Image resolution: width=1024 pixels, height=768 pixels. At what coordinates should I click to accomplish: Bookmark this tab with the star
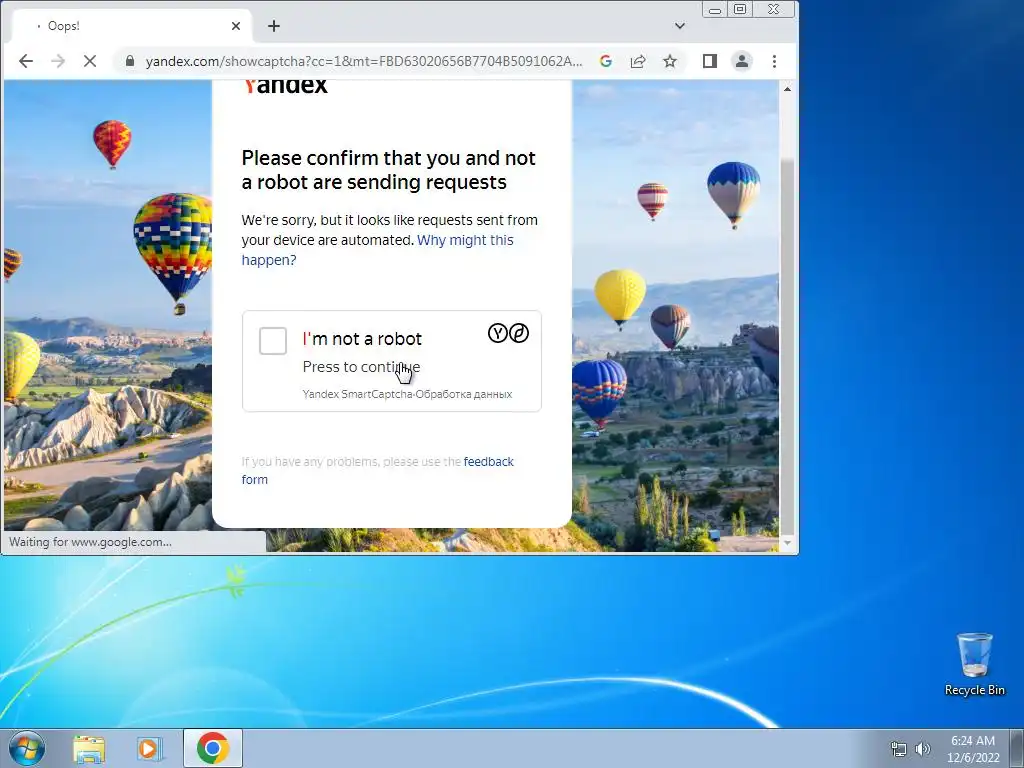click(670, 61)
